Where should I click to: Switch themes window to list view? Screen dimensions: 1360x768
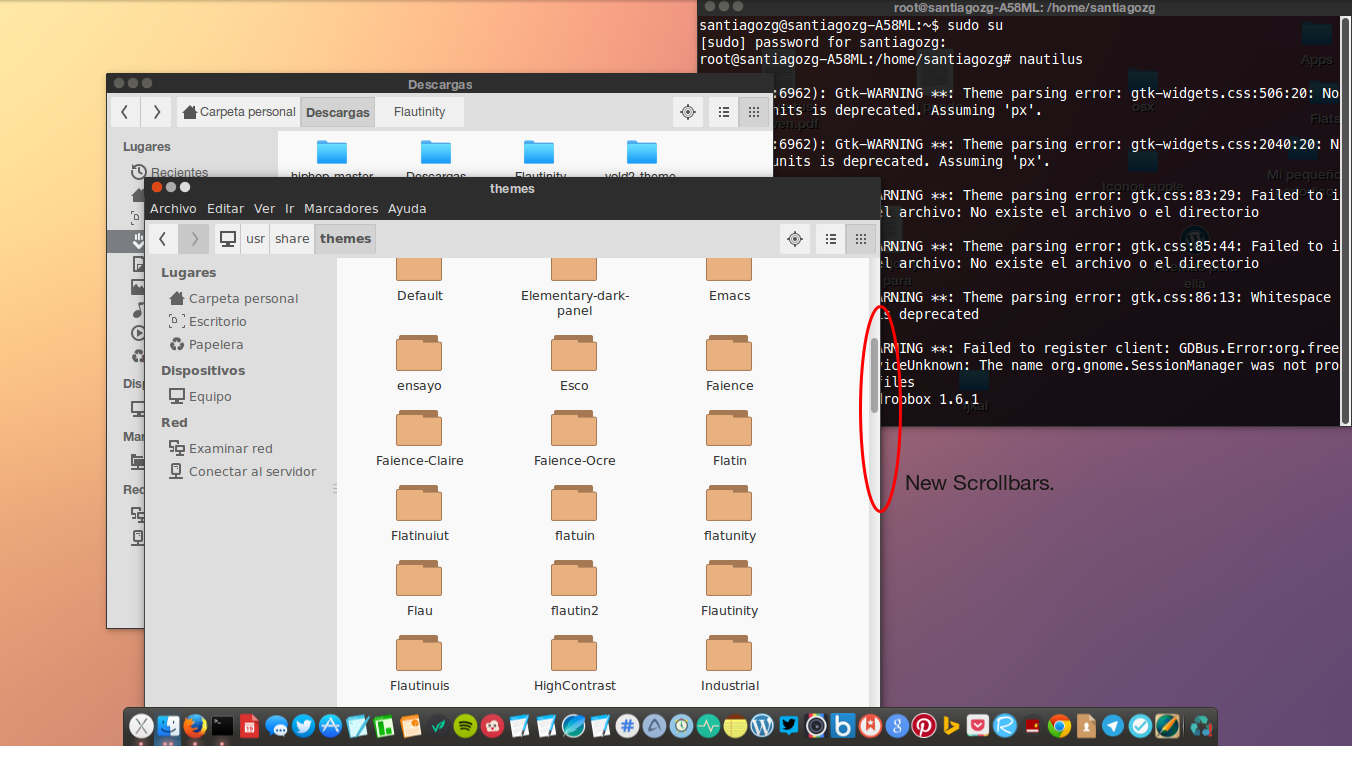(x=830, y=239)
